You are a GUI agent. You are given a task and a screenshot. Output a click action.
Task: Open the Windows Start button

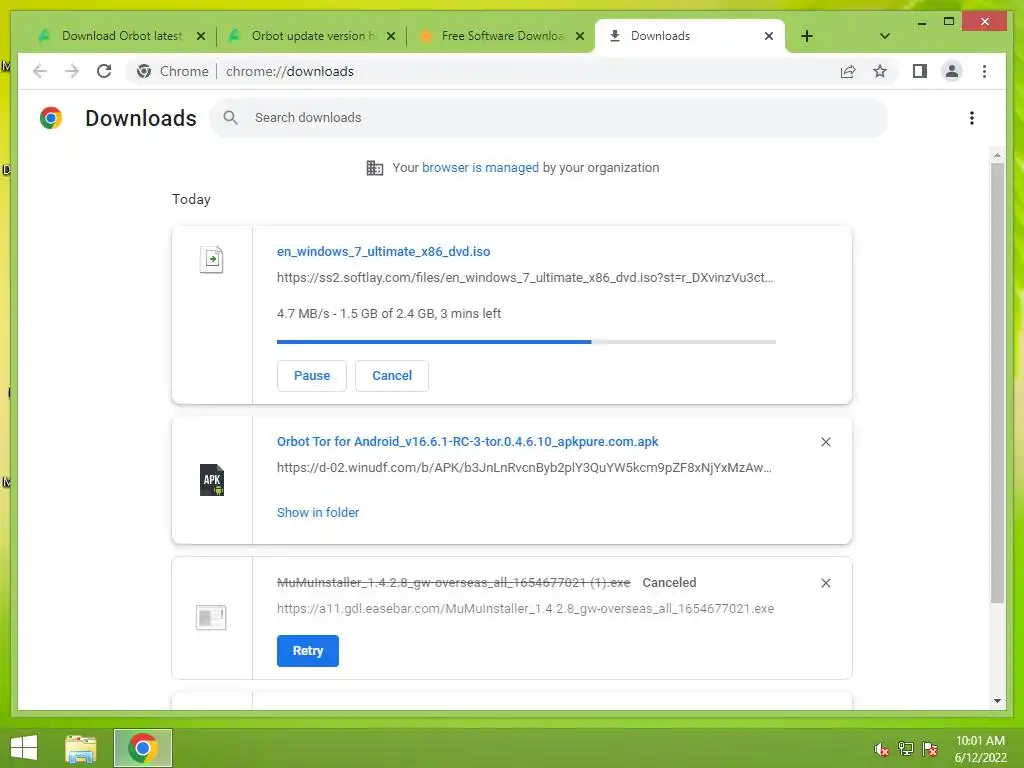click(x=24, y=748)
